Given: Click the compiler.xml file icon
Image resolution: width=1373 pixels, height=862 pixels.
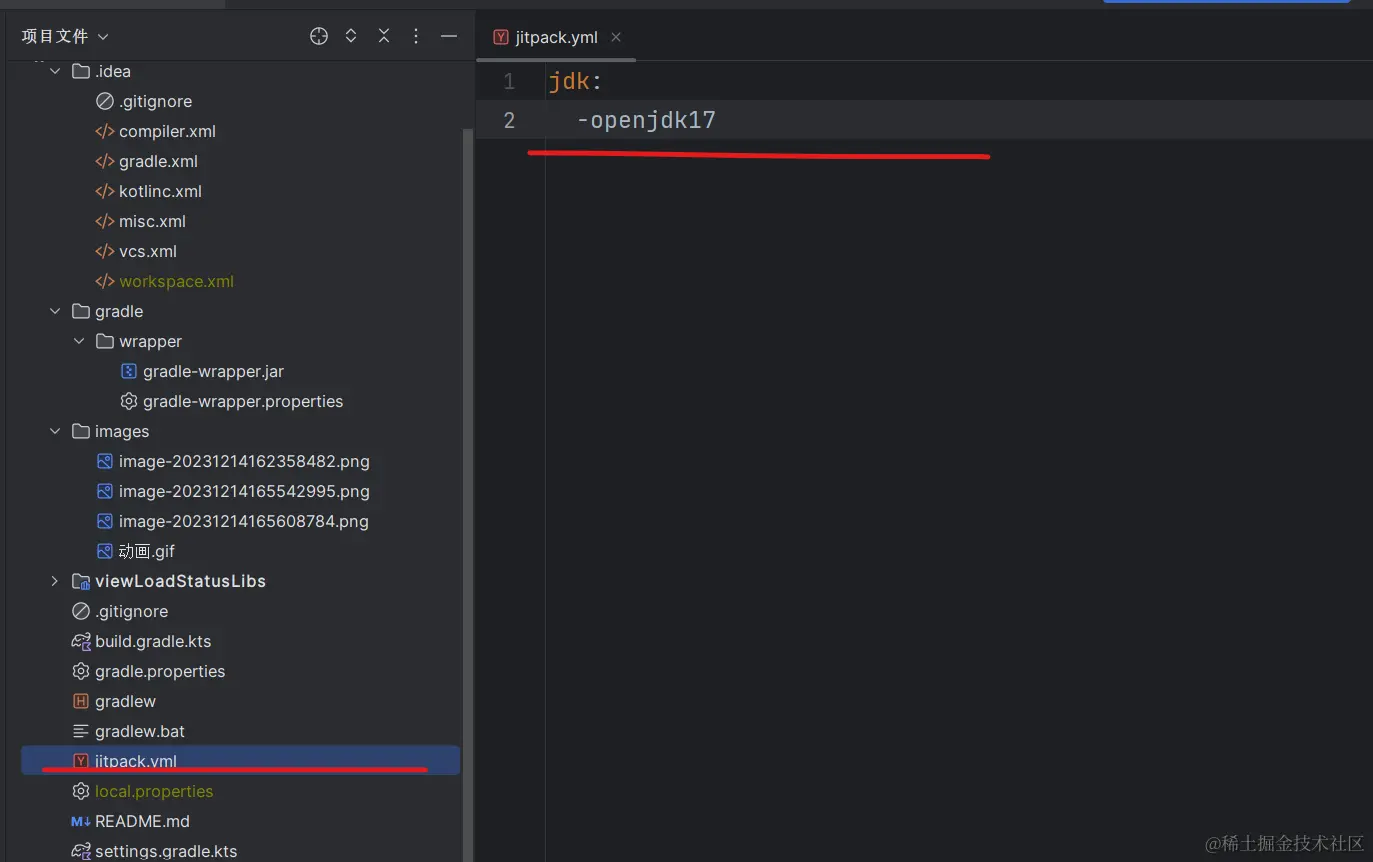Looking at the screenshot, I should tap(105, 131).
